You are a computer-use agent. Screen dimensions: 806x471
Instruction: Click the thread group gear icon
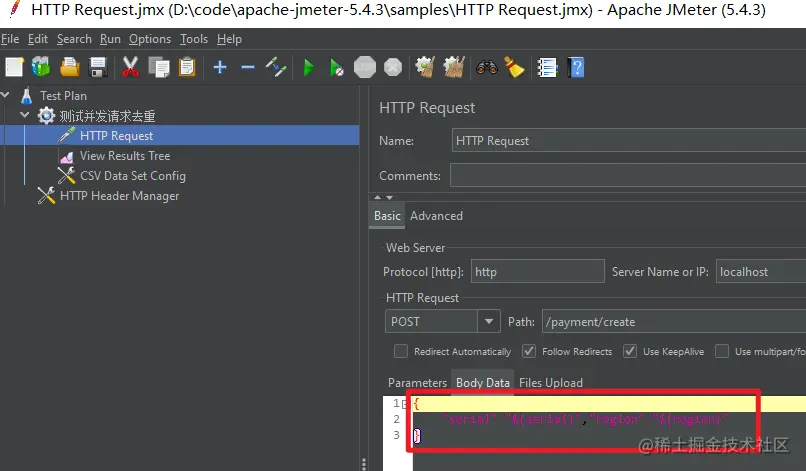(46, 116)
